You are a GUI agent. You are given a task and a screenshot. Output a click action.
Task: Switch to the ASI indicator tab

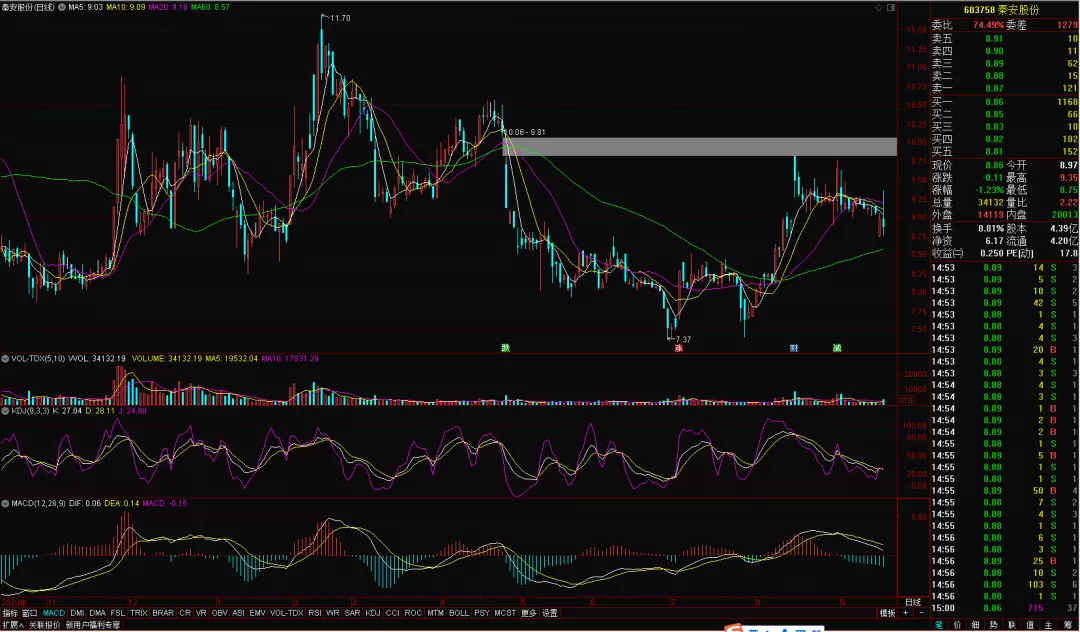[x=238, y=613]
